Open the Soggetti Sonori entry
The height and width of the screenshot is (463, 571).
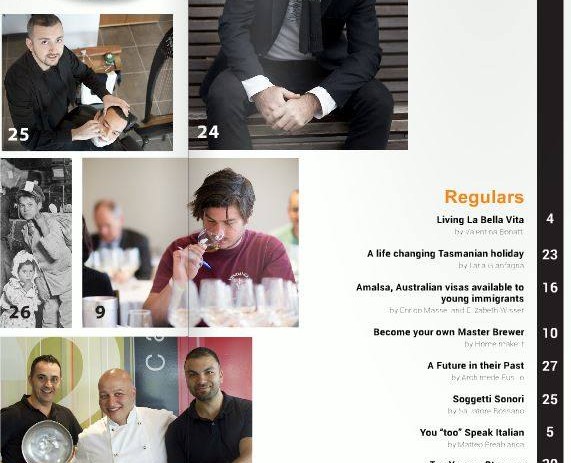(488, 399)
